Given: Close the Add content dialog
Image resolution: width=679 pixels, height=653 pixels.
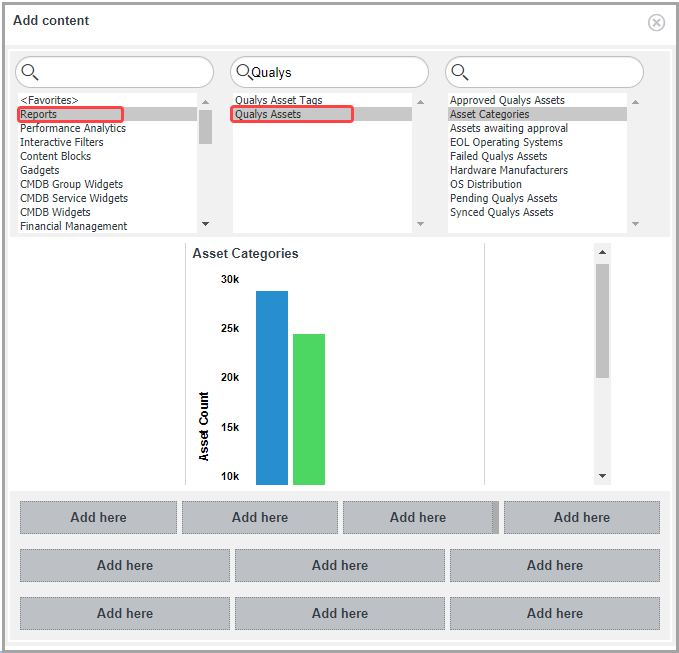Looking at the screenshot, I should pyautogui.click(x=656, y=23).
